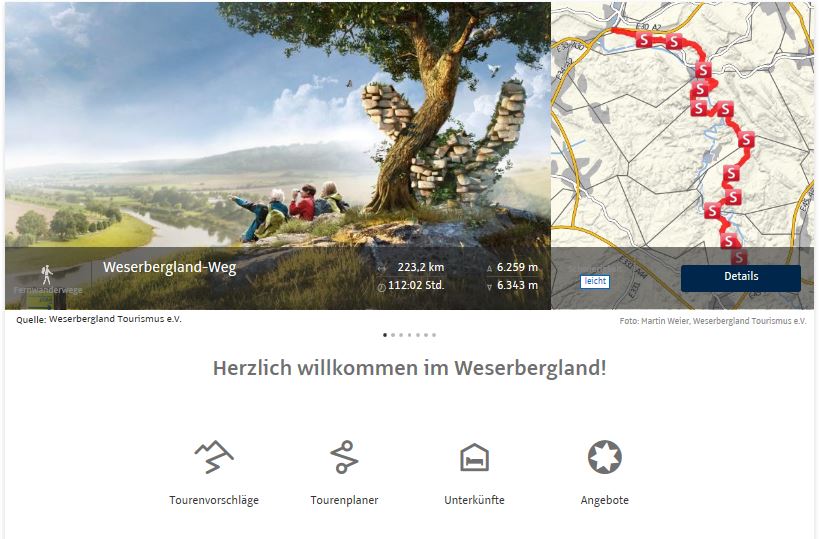The width and height of the screenshot is (819, 539).
Task: Click the clock icon beside 112:02 Std.
Action: [x=381, y=287]
